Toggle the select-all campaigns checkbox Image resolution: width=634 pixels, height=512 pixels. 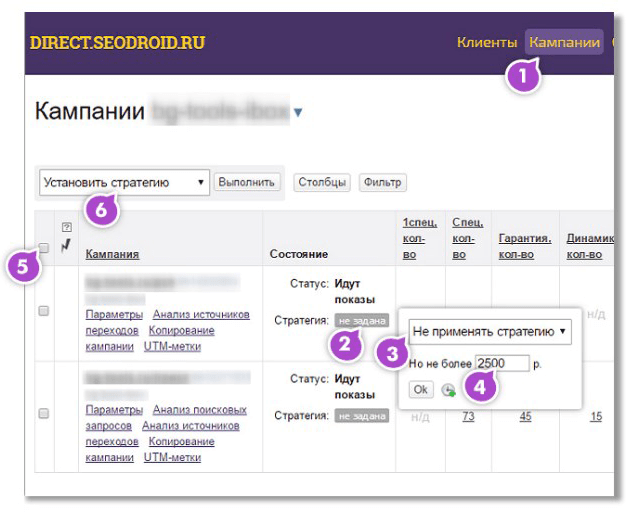44,248
